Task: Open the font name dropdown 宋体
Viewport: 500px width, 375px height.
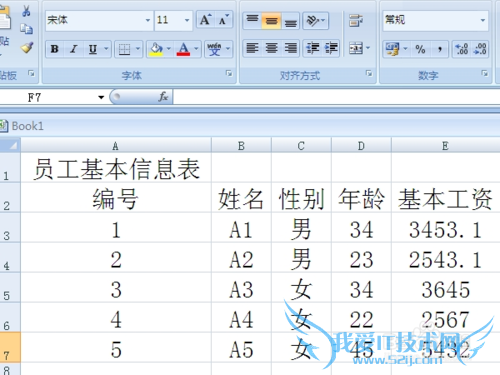Action: pos(148,20)
